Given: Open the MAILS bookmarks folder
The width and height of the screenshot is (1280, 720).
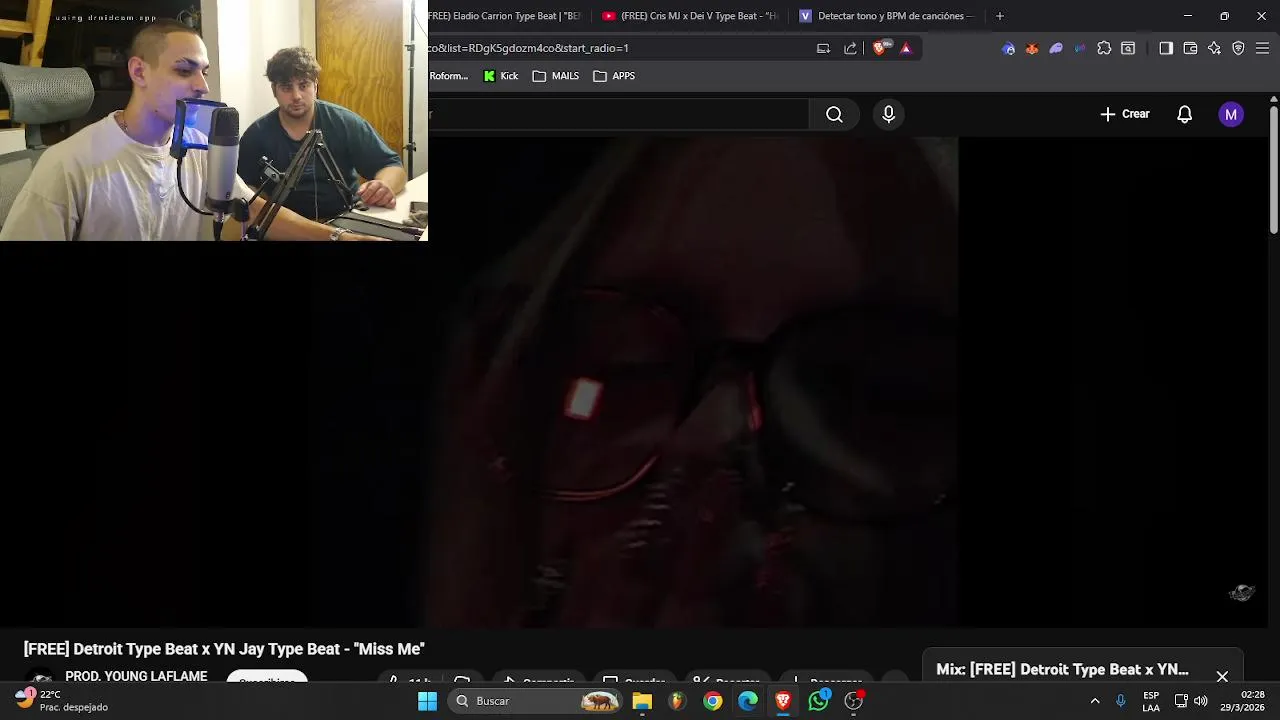Looking at the screenshot, I should pyautogui.click(x=556, y=76).
